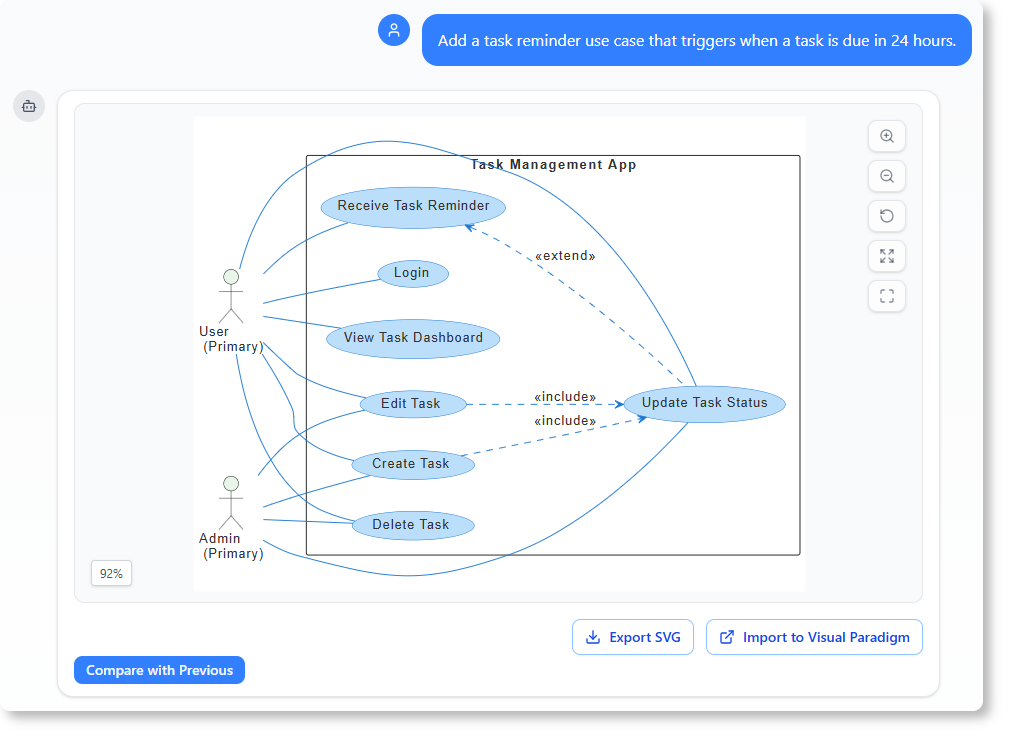Click the fit-to-screen expand arrows icon
Viewport: 1009px width, 744px height.
coord(886,256)
